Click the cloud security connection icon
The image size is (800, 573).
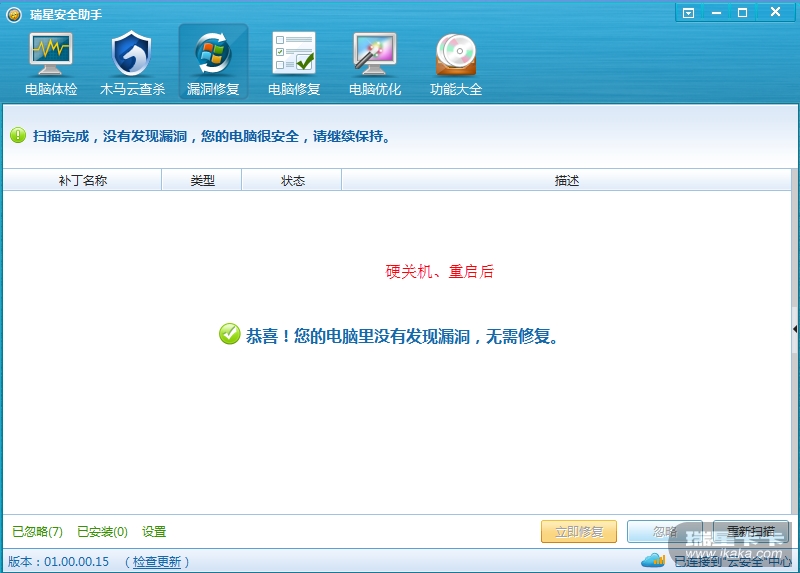click(x=653, y=560)
